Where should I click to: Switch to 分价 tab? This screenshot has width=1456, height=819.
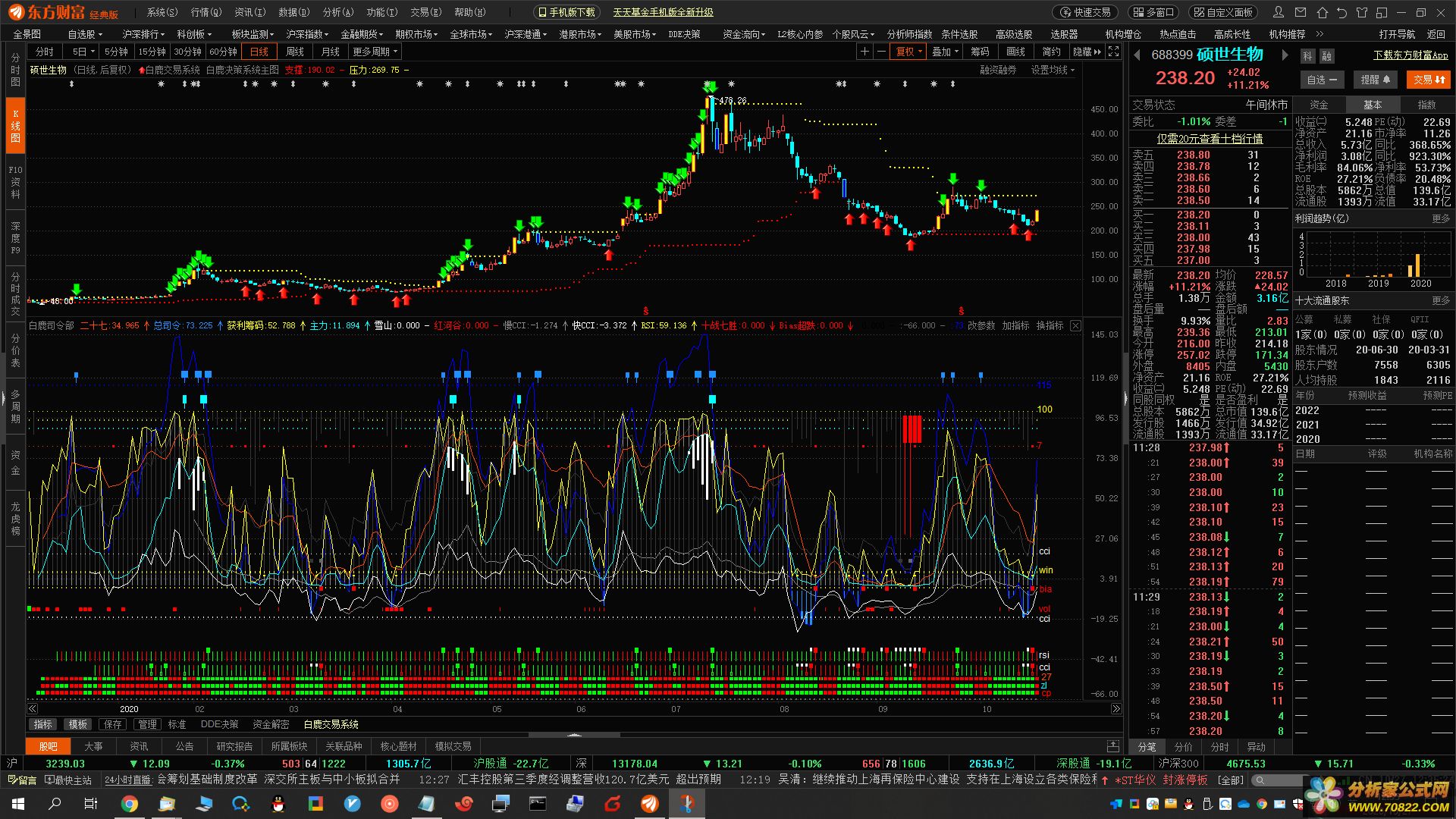tap(1183, 747)
